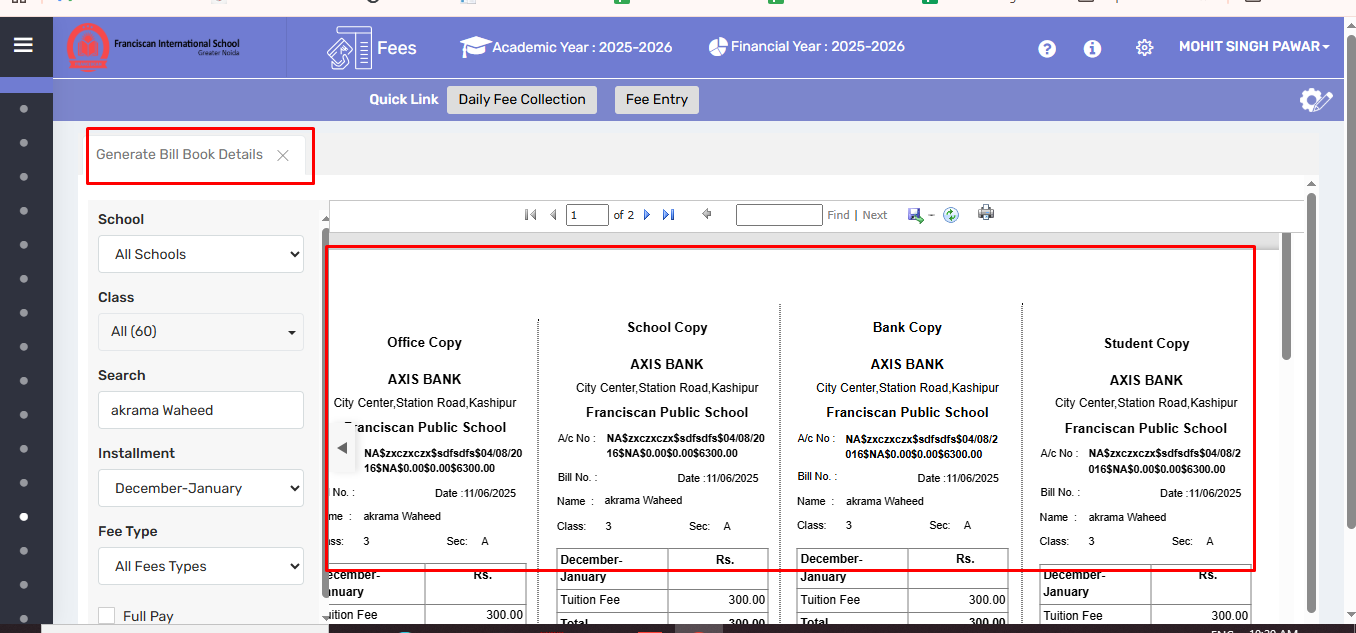This screenshot has height=633, width=1356.
Task: Open Fee Entry quick link
Action: [657, 99]
